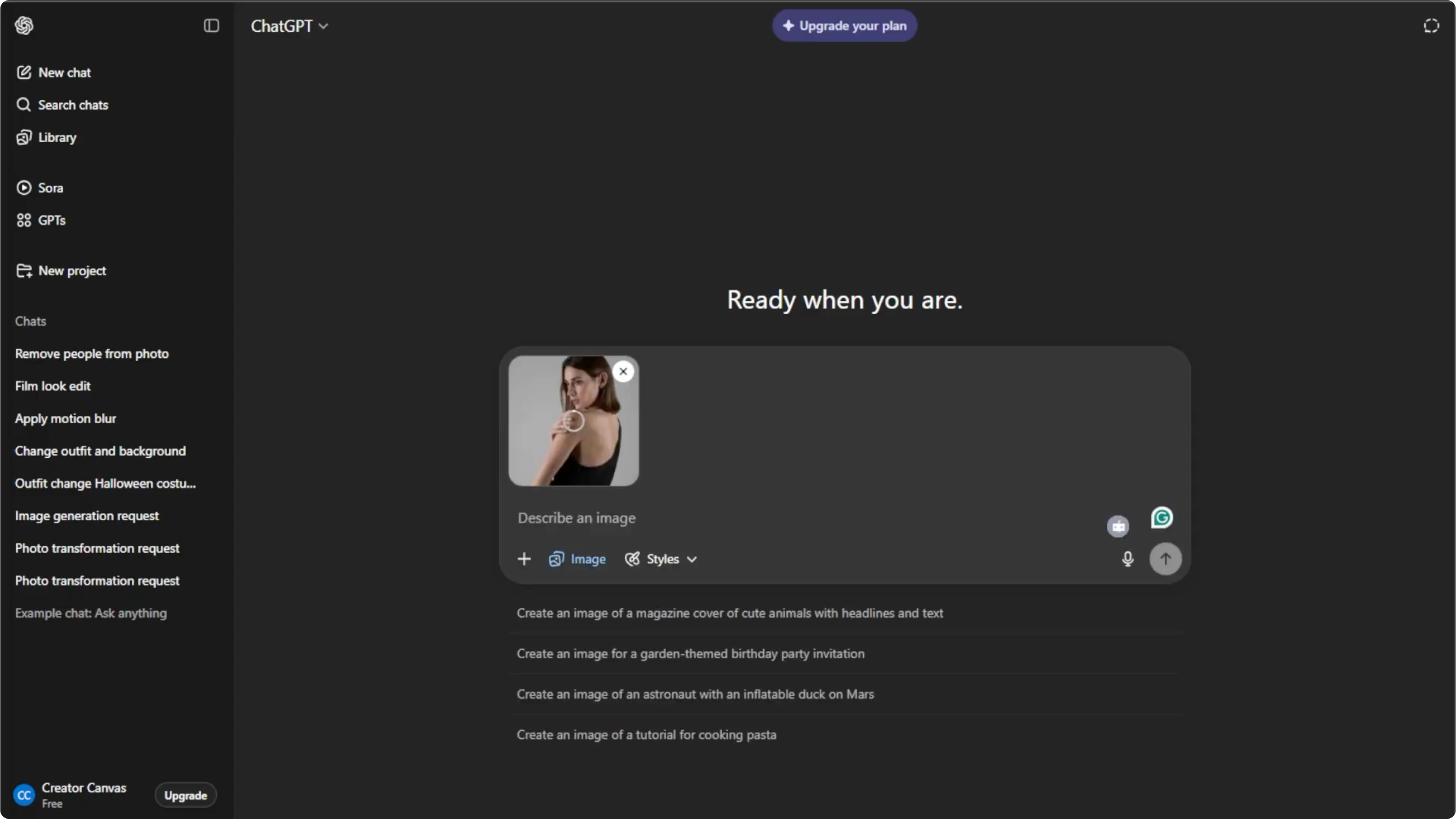Viewport: 1456px width, 819px height.
Task: Open chat 'Image generation request'
Action: pyautogui.click(x=87, y=516)
